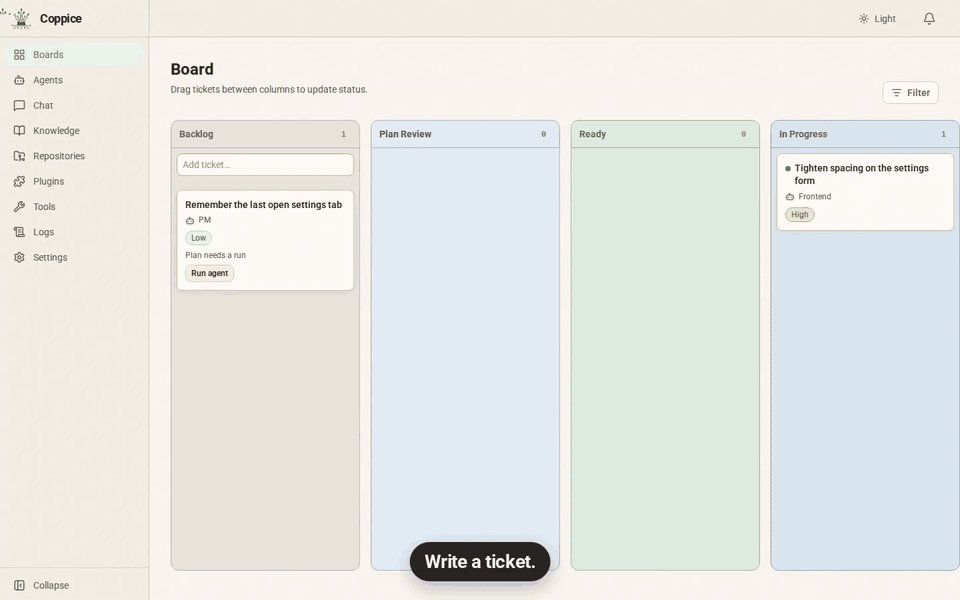The image size is (960, 600).
Task: Open the Plugins page
Action: pyautogui.click(x=75, y=181)
